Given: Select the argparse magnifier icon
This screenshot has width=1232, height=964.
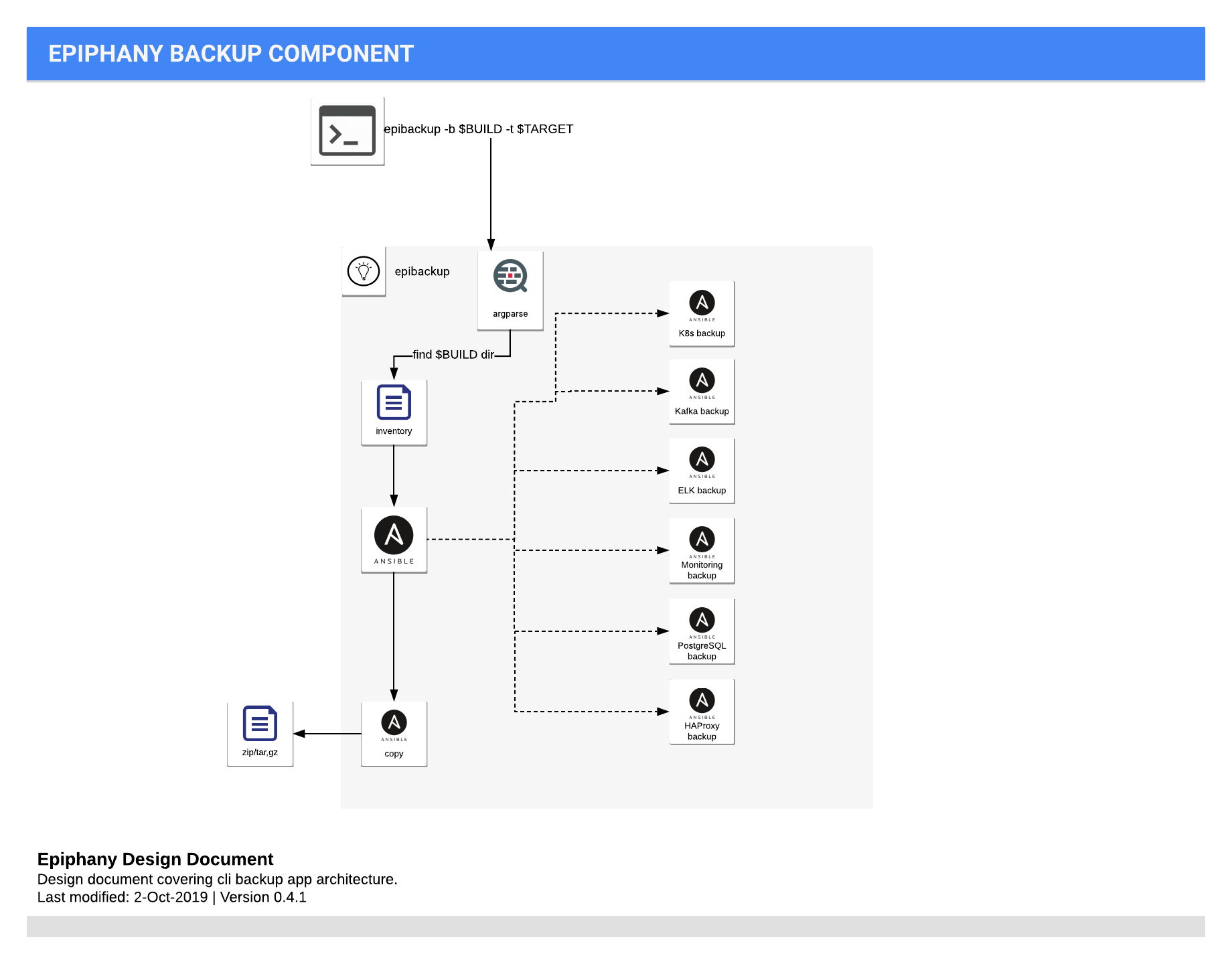Looking at the screenshot, I should [x=510, y=276].
